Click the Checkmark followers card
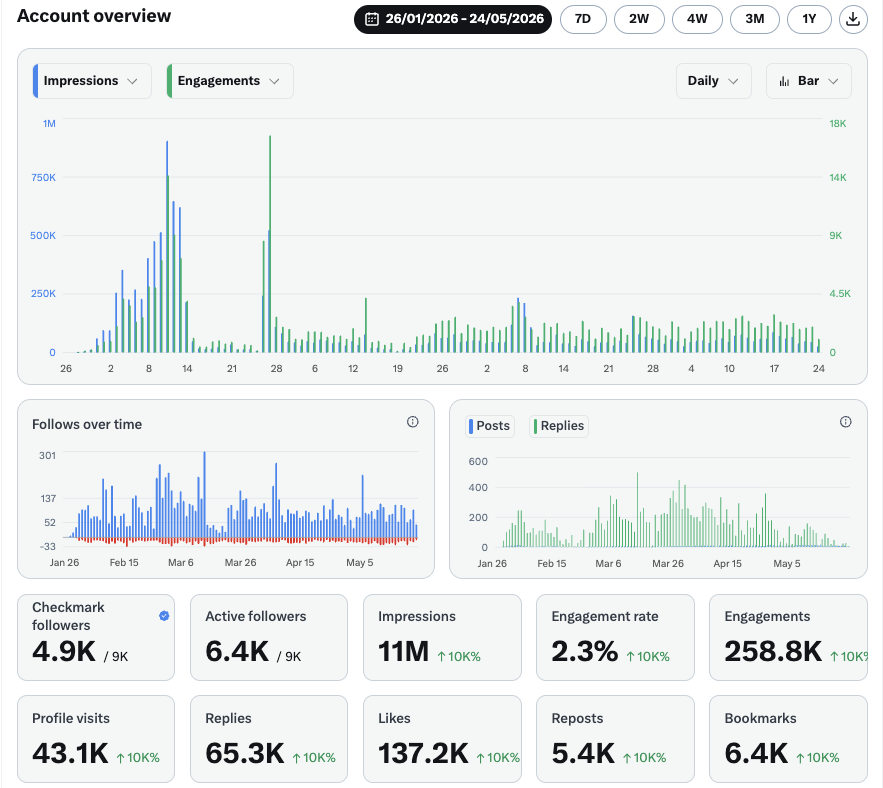The height and width of the screenshot is (788, 883). click(96, 637)
